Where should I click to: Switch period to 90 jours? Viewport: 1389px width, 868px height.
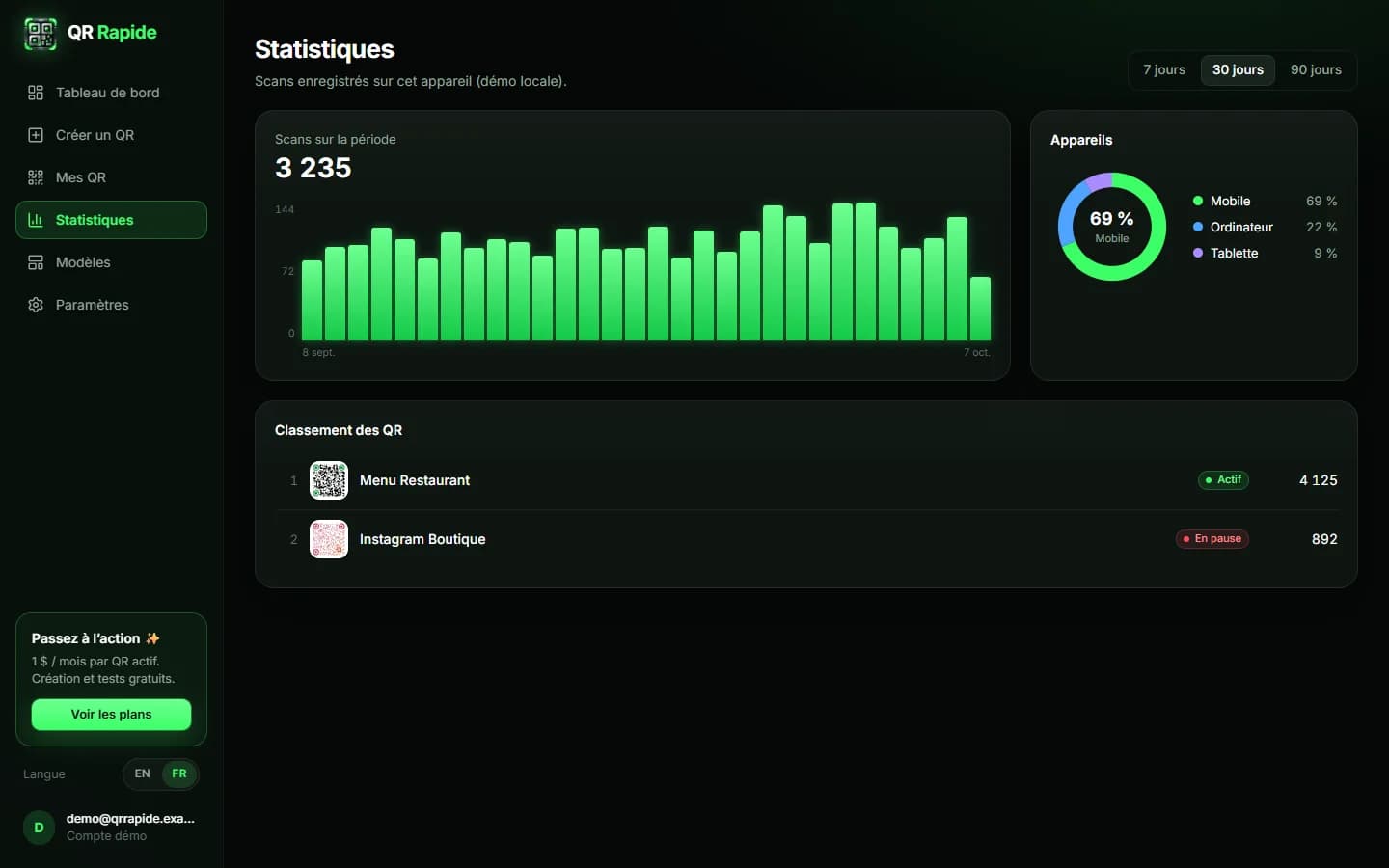tap(1316, 69)
